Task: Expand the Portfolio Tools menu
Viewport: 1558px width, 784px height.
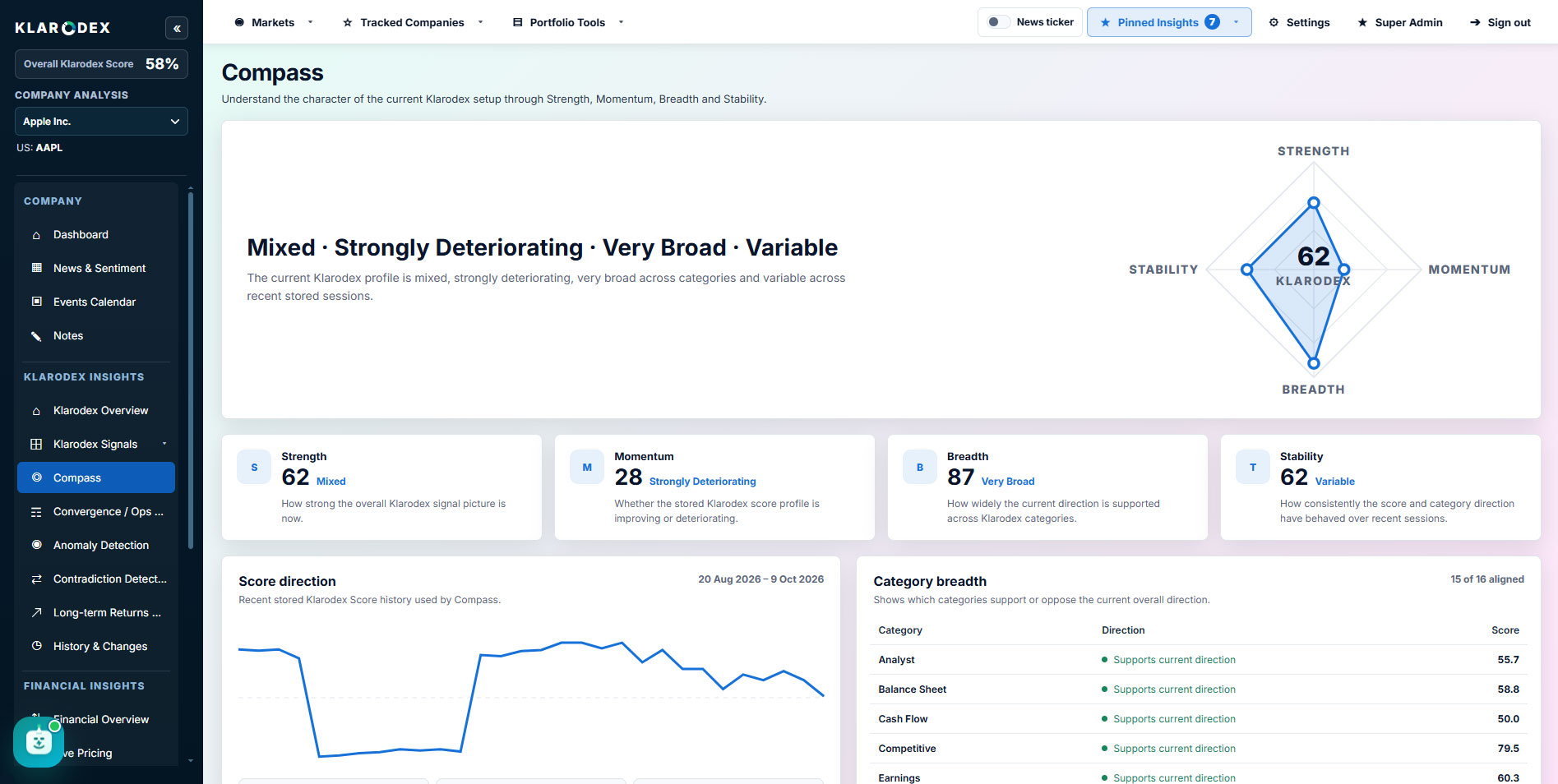Action: coord(568,22)
